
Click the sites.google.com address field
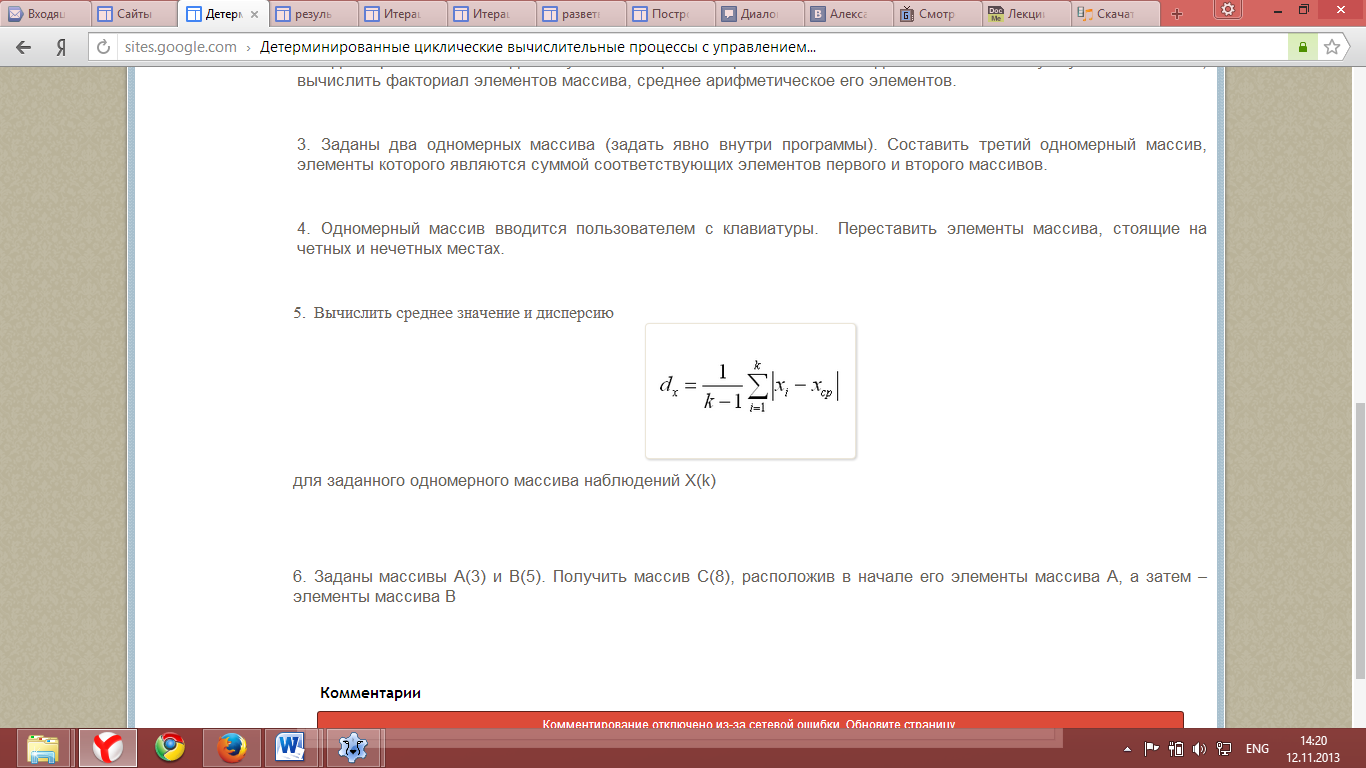click(180, 47)
